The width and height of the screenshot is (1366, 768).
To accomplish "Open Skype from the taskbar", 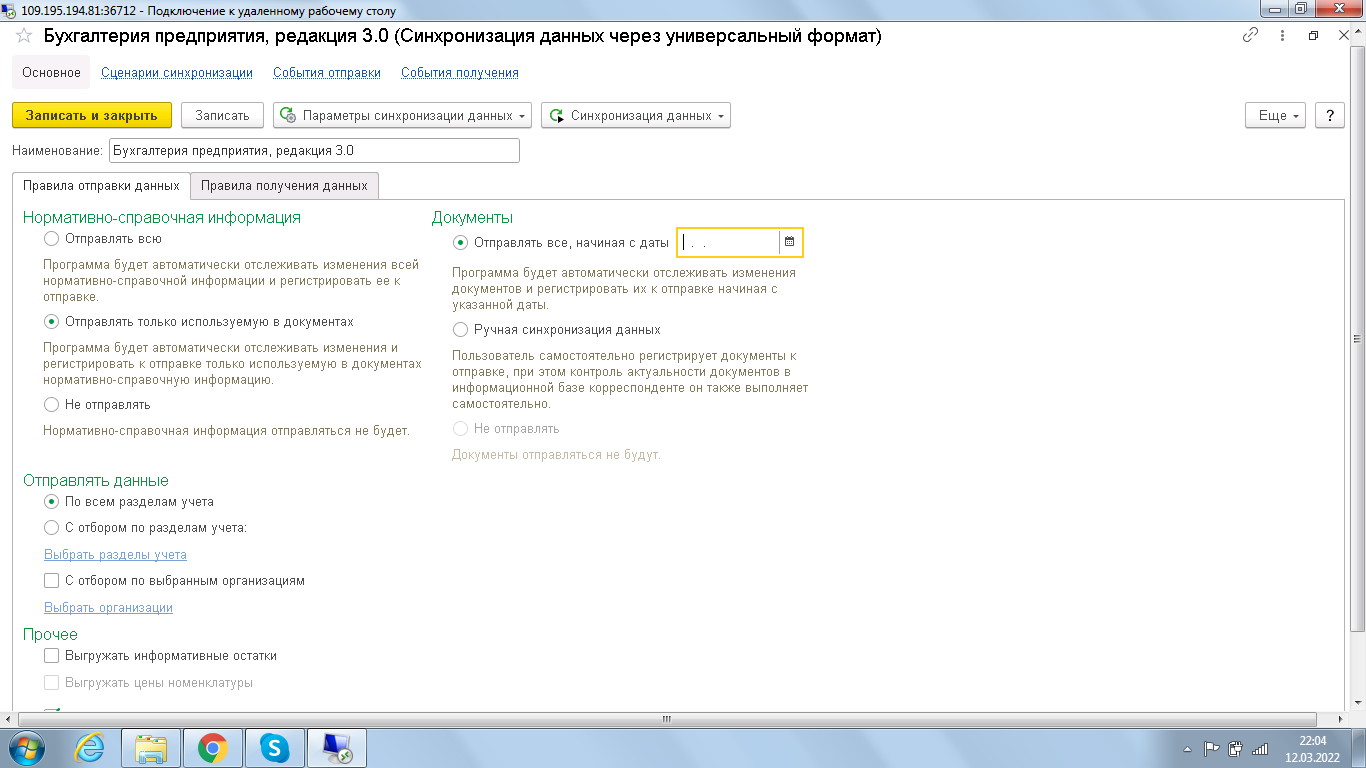I will [274, 747].
